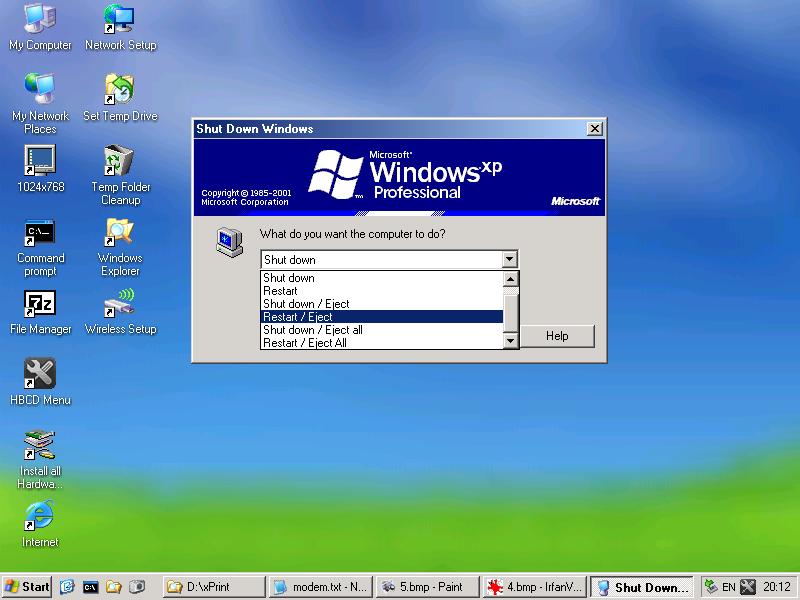Click the network tray icon
The image size is (800, 600).
click(711, 587)
